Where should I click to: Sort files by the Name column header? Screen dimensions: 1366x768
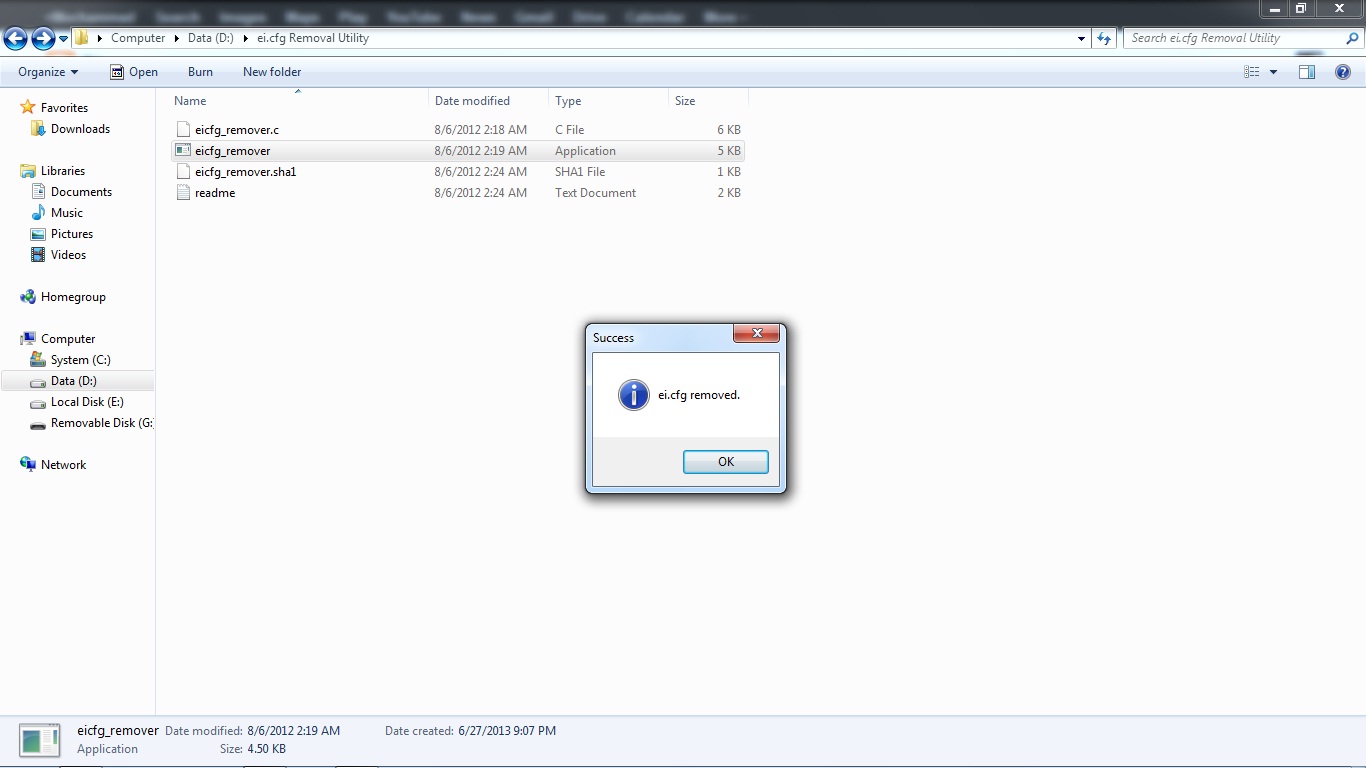click(x=189, y=100)
